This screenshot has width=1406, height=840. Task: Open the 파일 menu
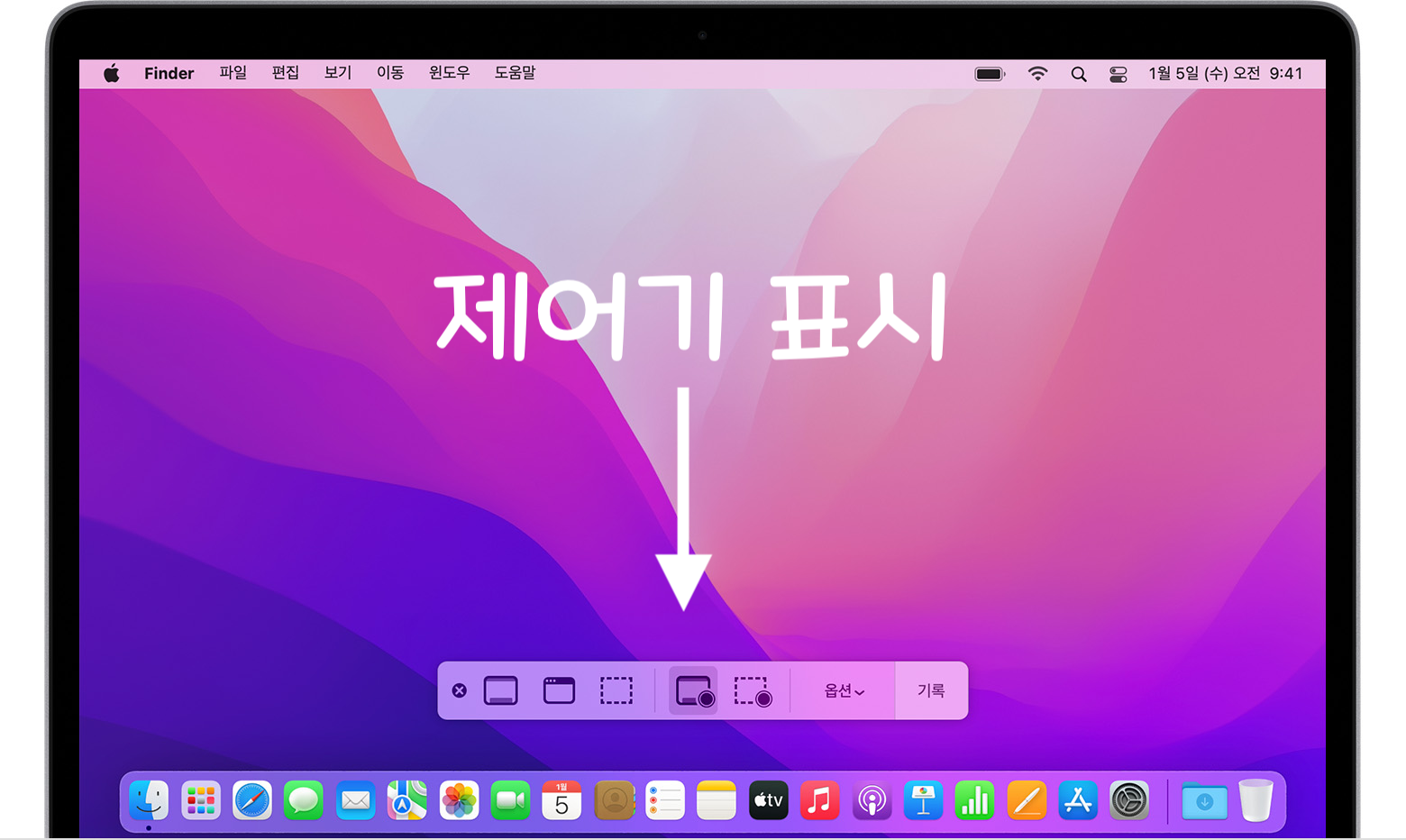233,73
